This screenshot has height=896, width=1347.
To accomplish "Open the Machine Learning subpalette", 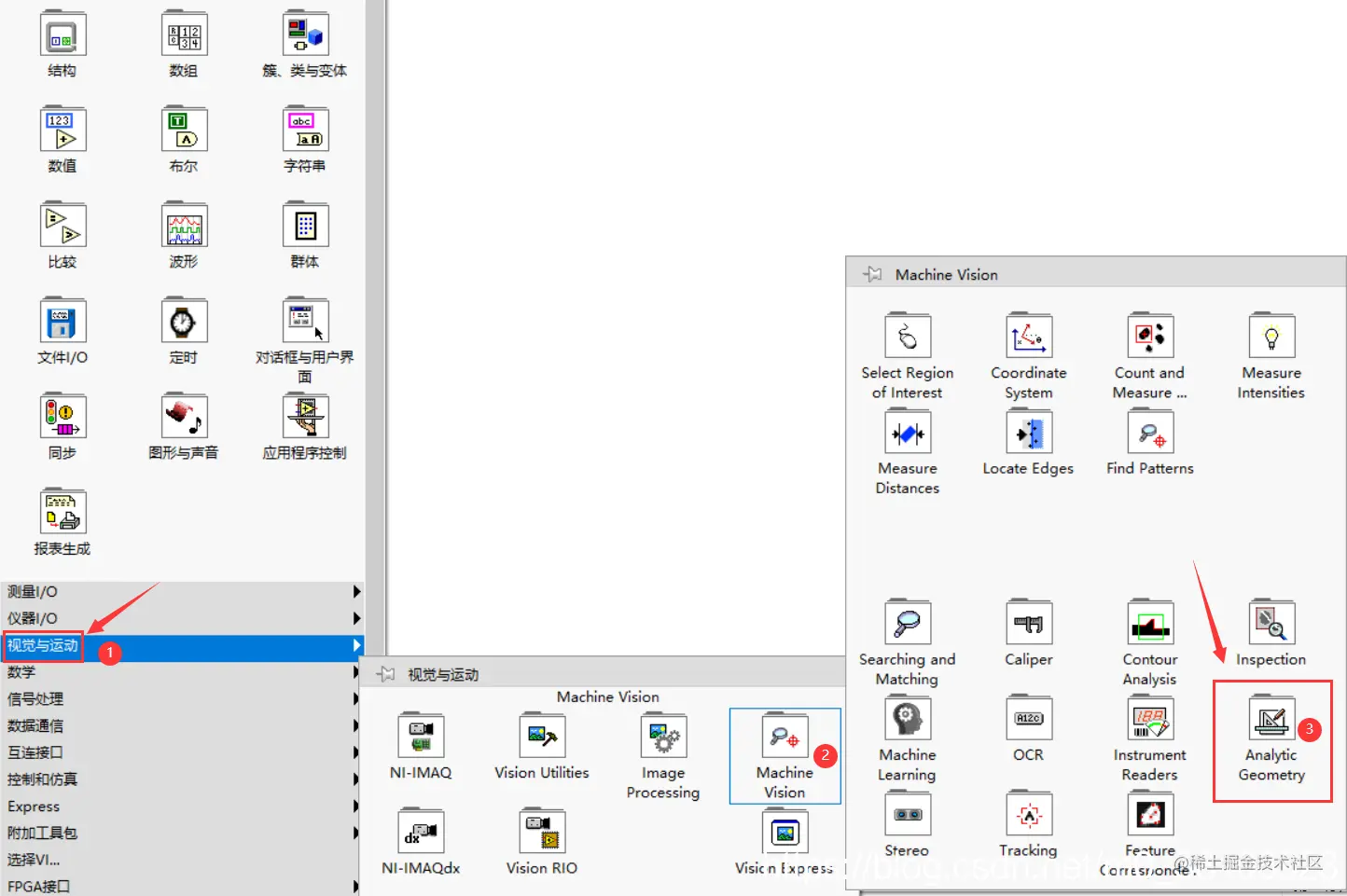I will [908, 719].
